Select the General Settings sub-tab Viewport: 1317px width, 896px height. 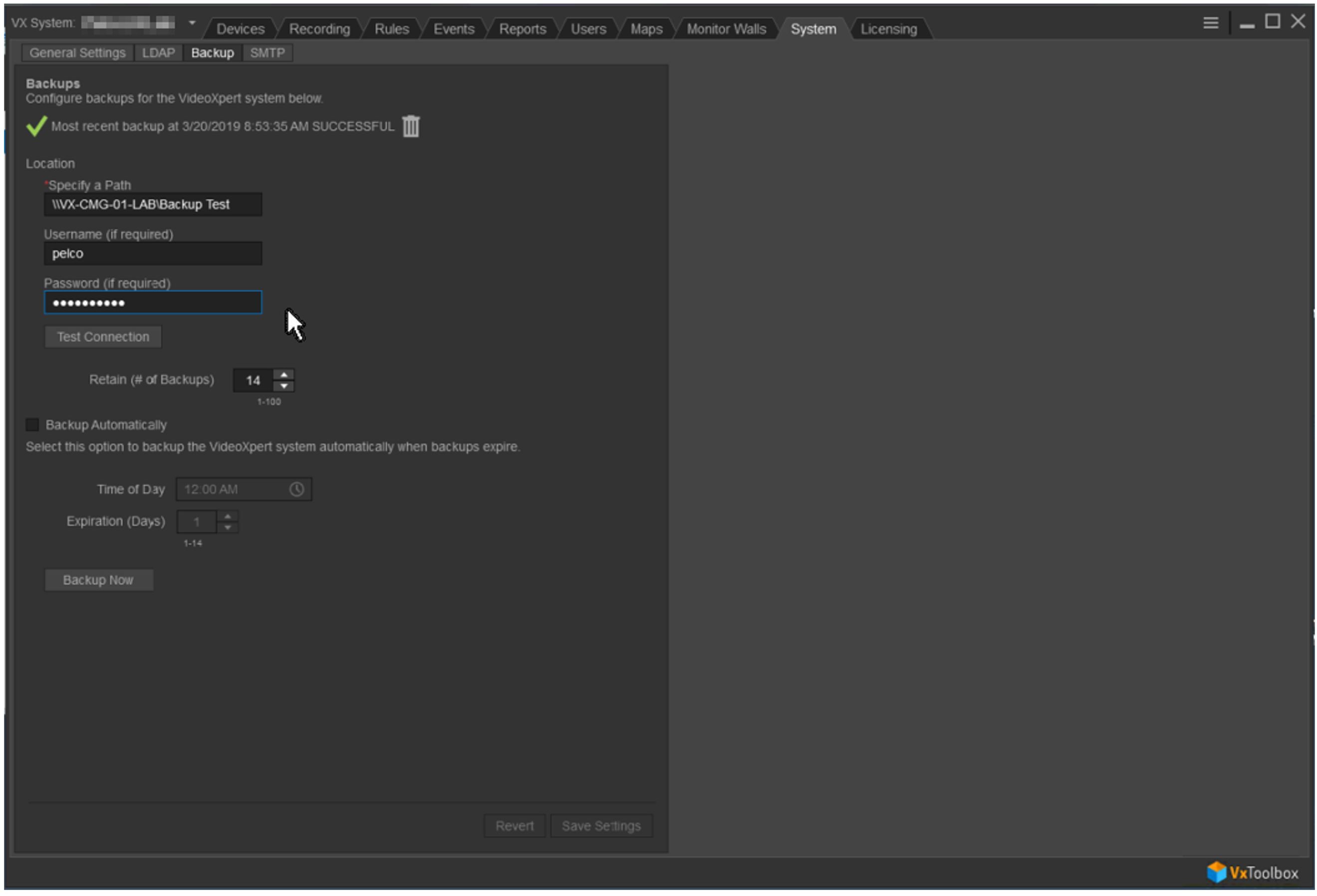(78, 53)
